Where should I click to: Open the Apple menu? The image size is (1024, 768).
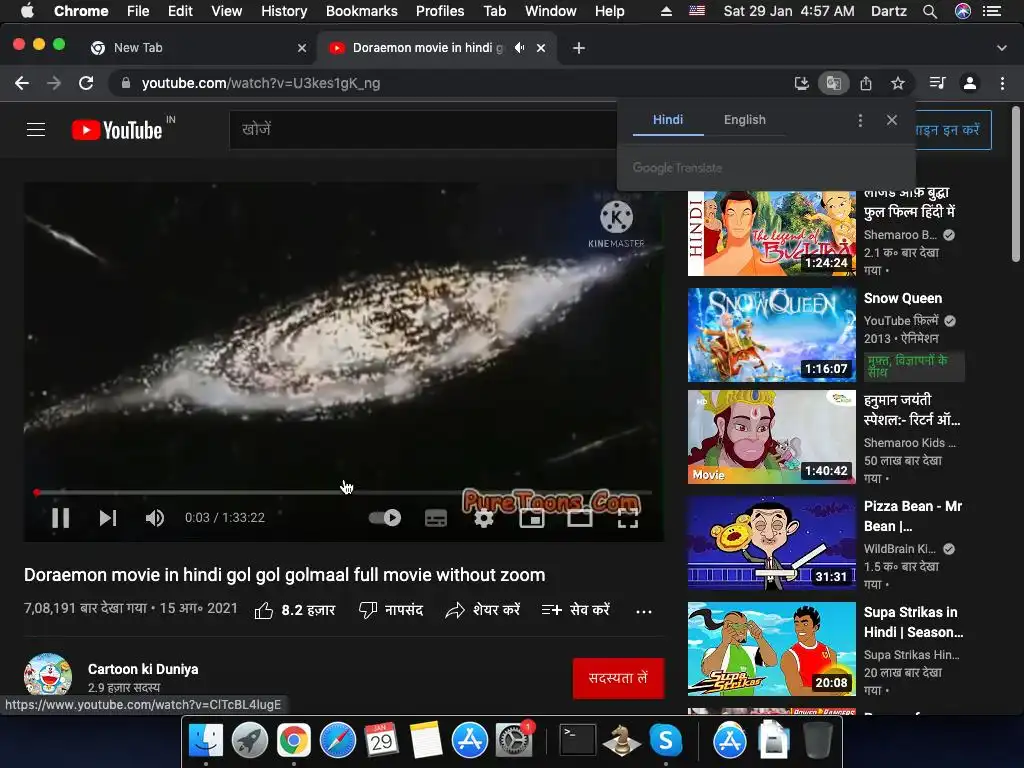[27, 11]
